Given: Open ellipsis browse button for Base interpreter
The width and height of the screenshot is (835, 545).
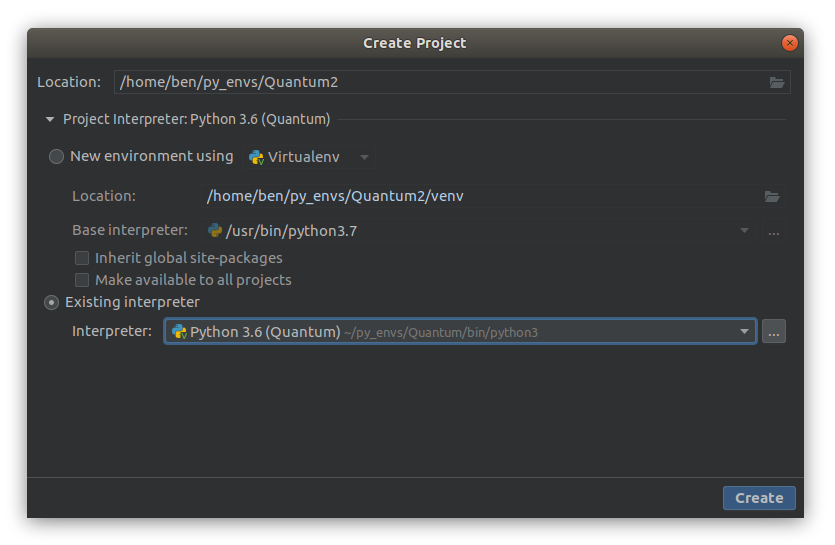Looking at the screenshot, I should pos(773,231).
